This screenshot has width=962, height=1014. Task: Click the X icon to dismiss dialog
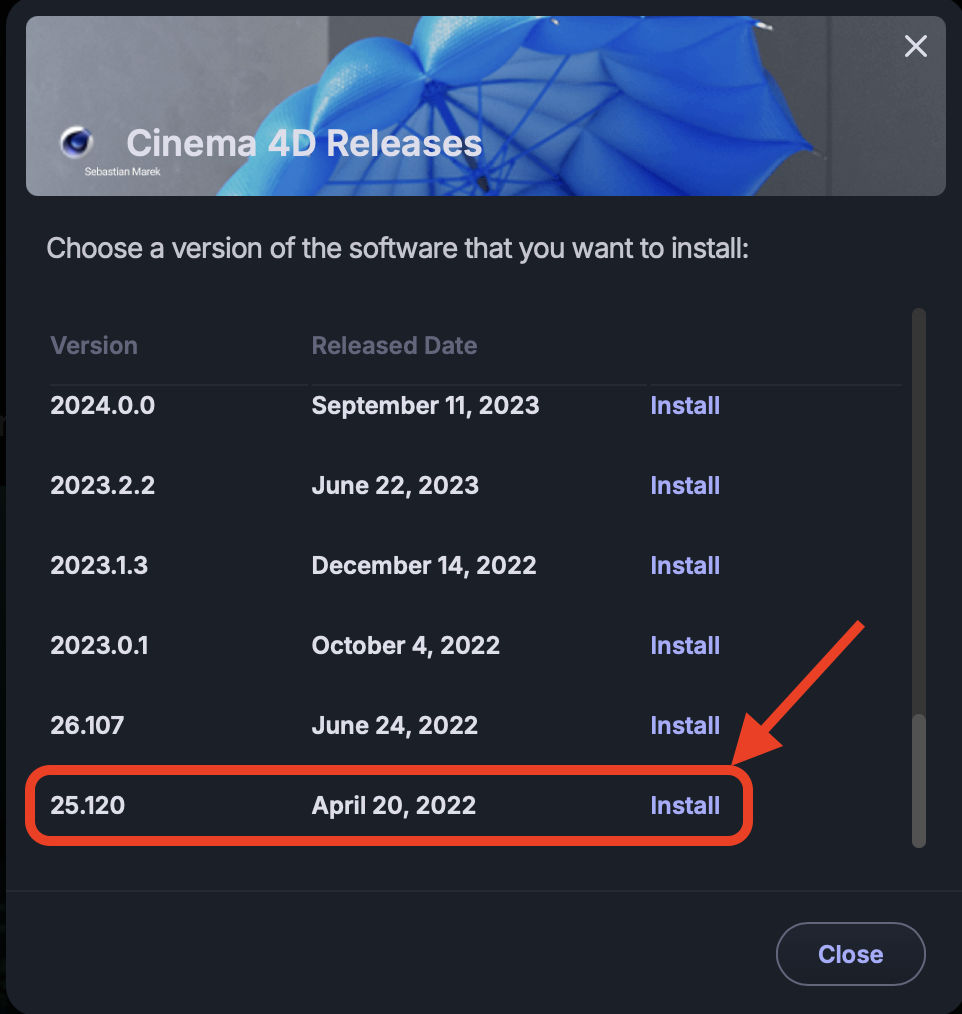click(915, 46)
